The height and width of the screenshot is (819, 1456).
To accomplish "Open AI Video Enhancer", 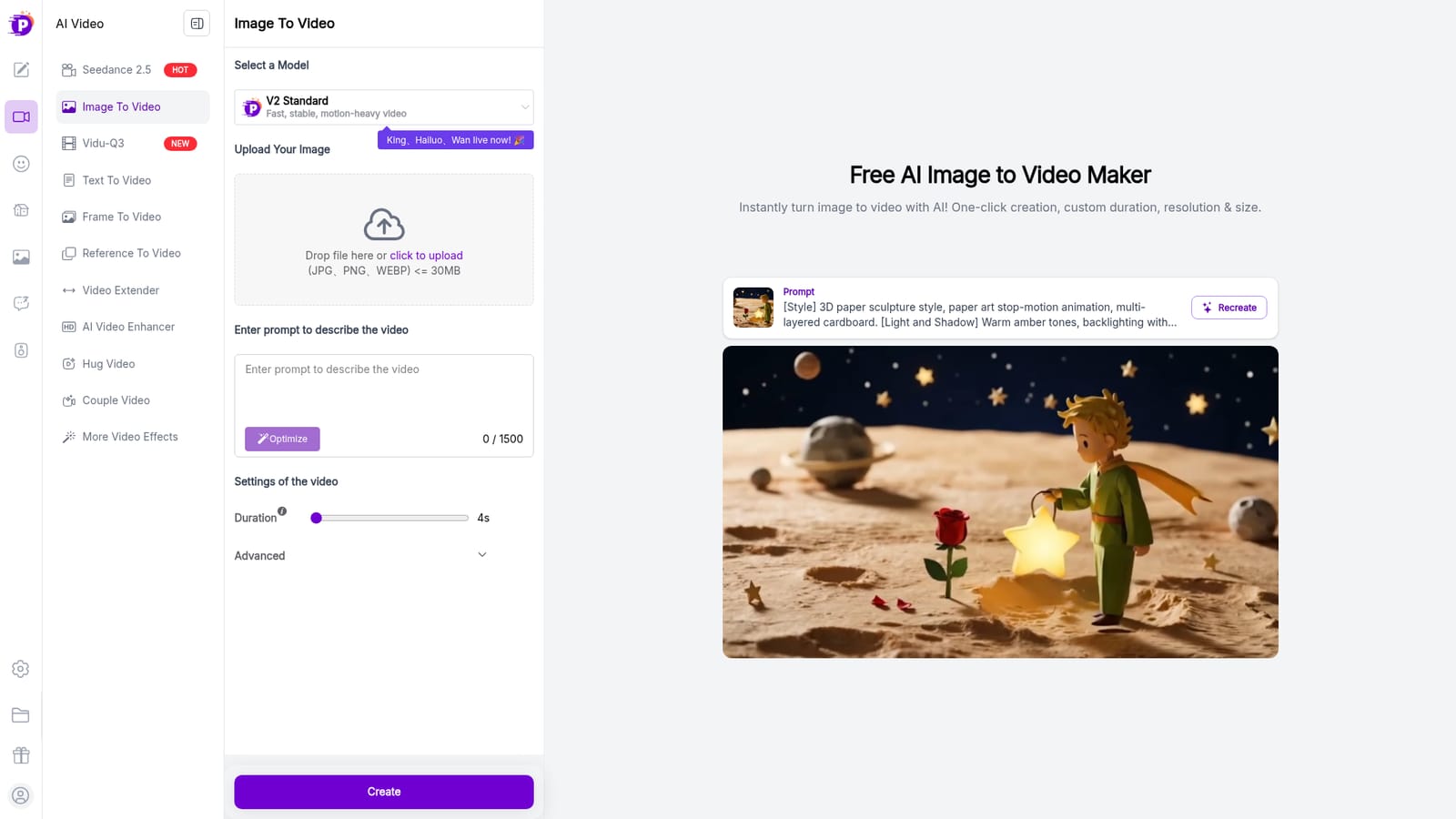I will 133,327.
